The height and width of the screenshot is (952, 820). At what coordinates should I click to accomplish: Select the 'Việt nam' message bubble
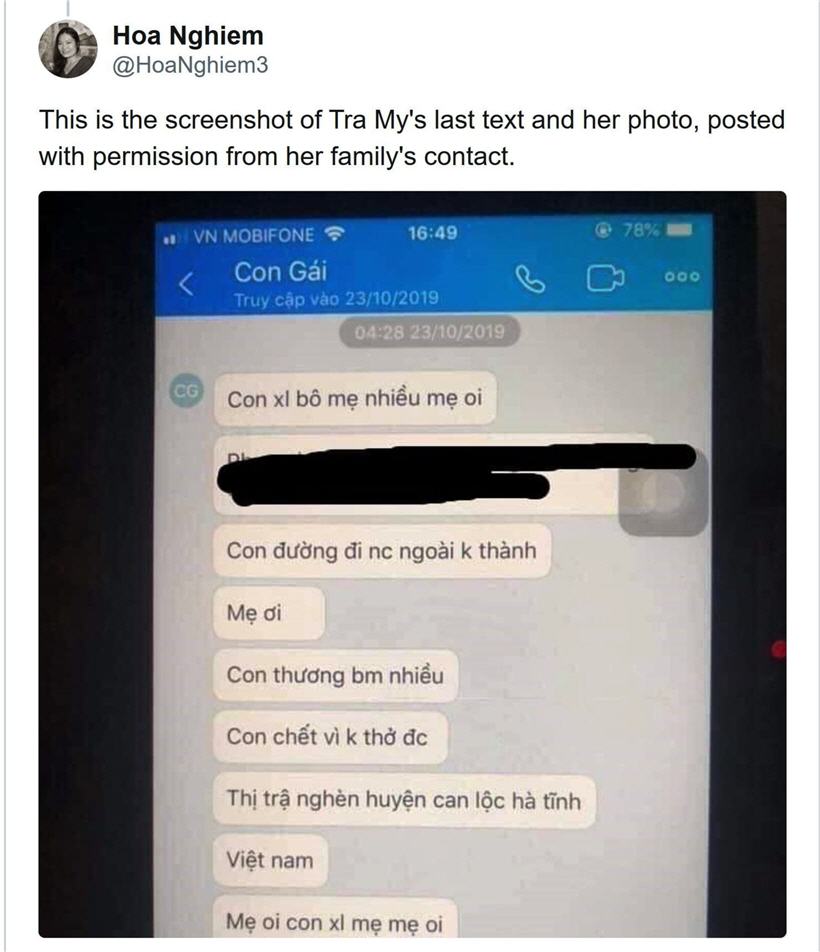[x=270, y=860]
